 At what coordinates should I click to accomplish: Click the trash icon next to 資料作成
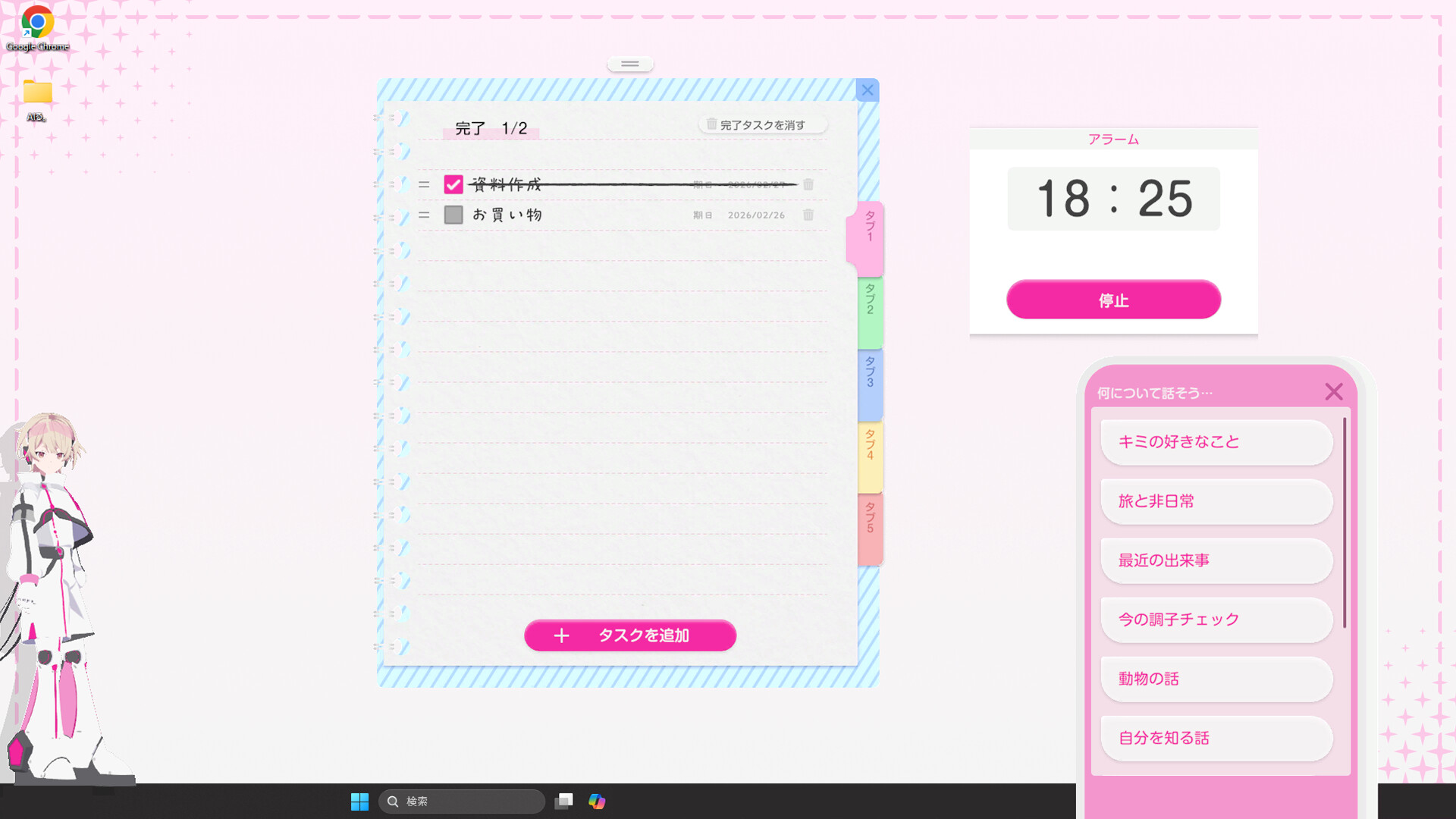[808, 184]
